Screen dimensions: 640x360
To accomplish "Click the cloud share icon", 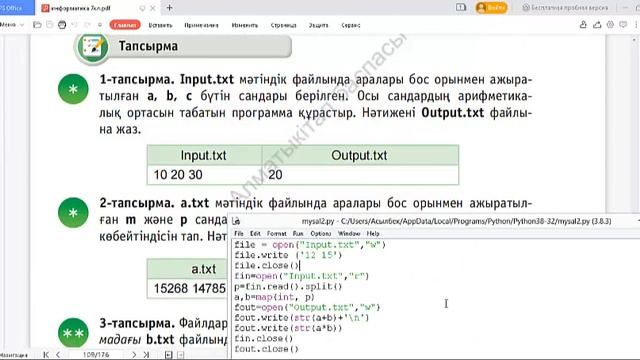I will [597, 25].
